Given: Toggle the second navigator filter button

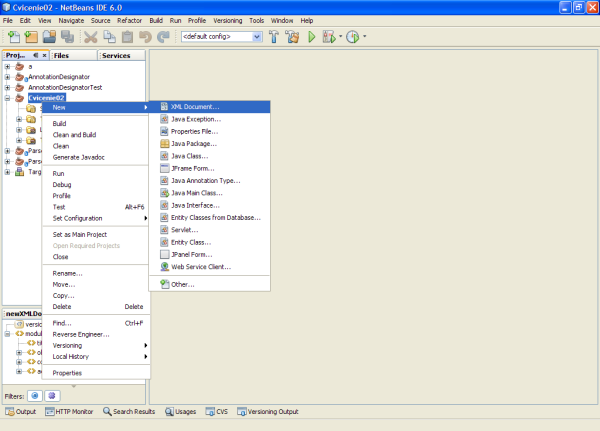Looking at the screenshot, I should coord(52,396).
